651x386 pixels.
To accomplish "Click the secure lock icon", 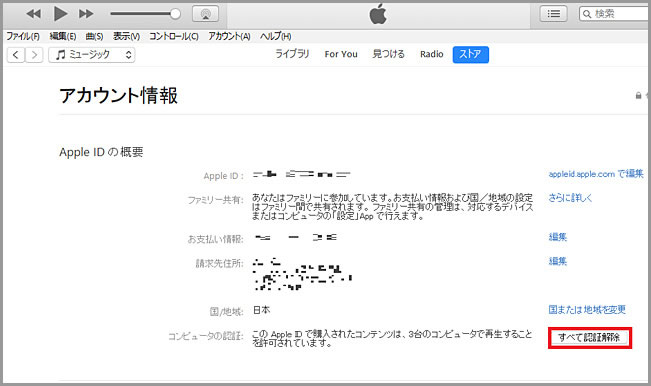I will tap(639, 96).
